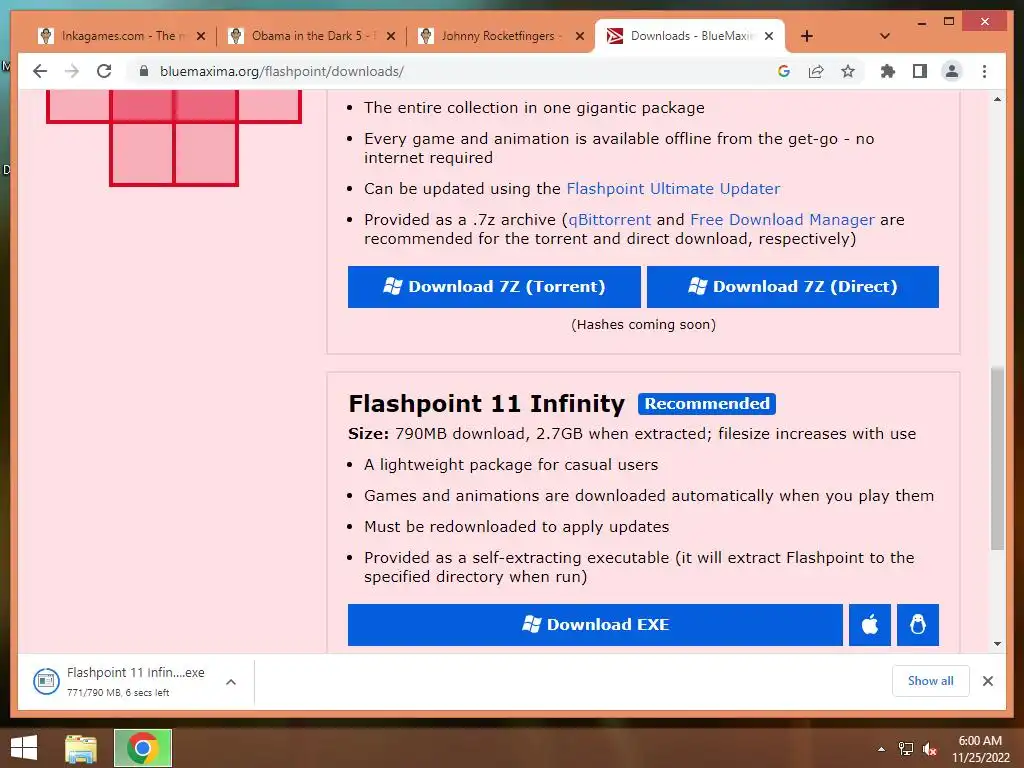Click the "(Hashes coming soon)" text
The width and height of the screenshot is (1024, 768).
coord(643,325)
